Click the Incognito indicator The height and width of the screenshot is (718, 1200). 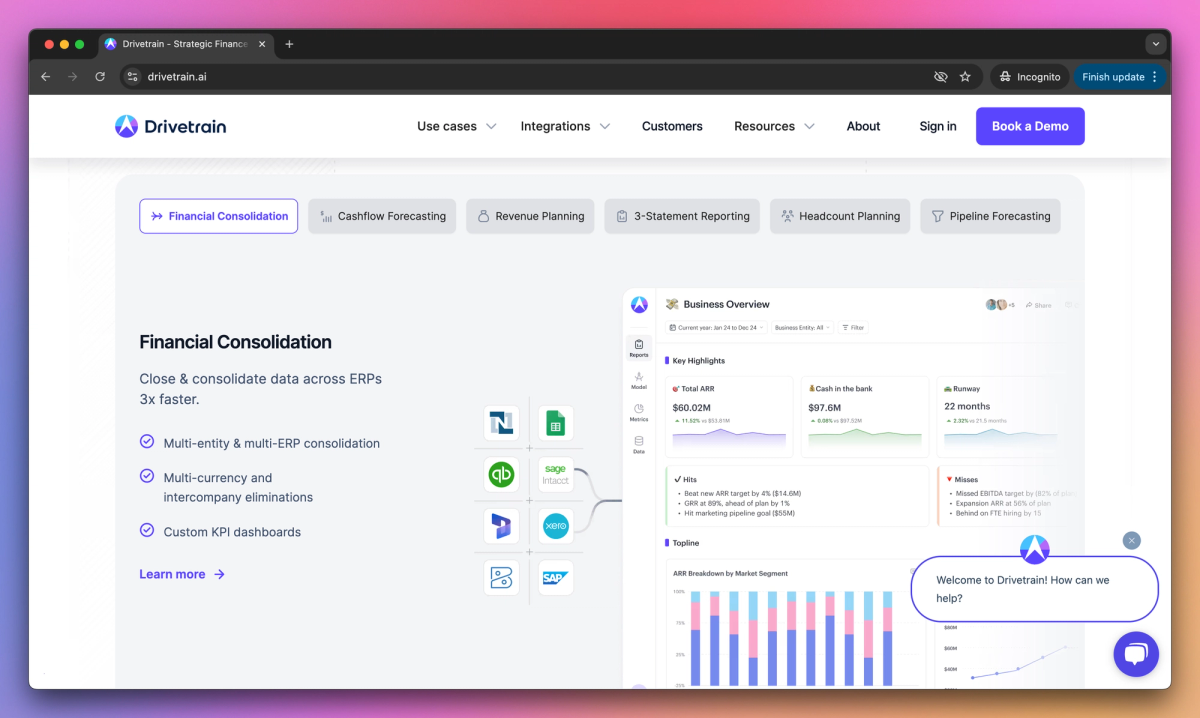tap(1029, 76)
